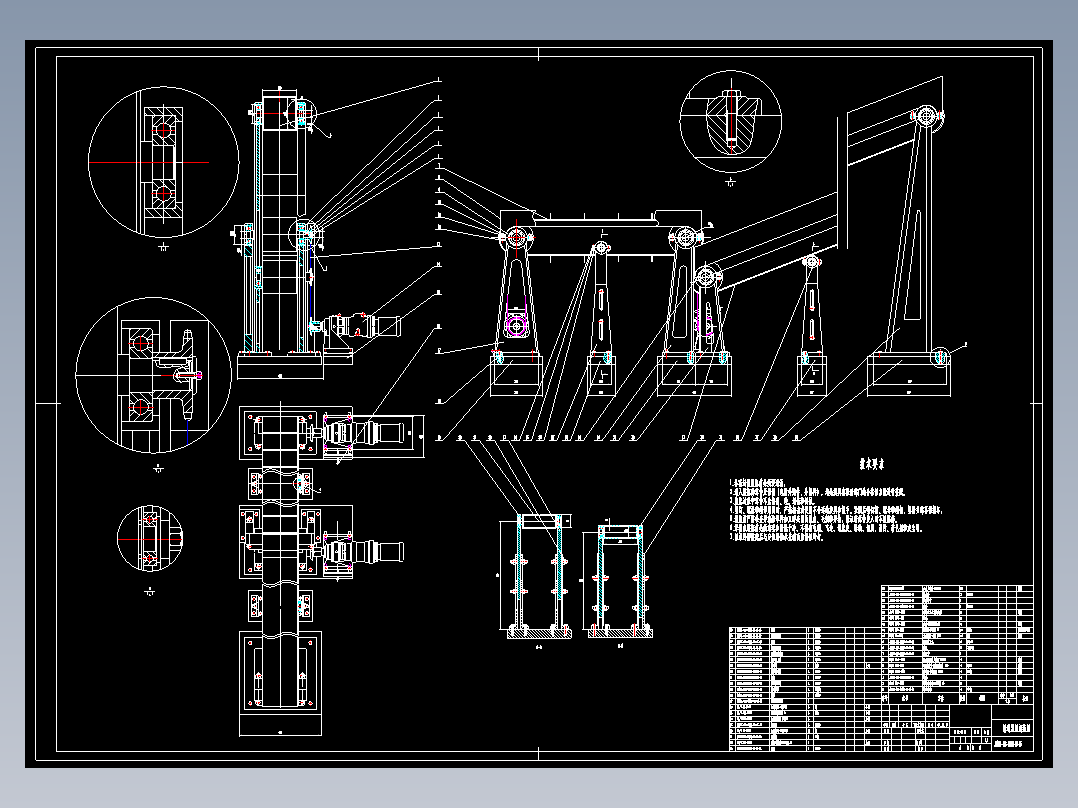Image resolution: width=1078 pixels, height=808 pixels.
Task: Select the narrower cross-section frame view
Action: (x=620, y=581)
